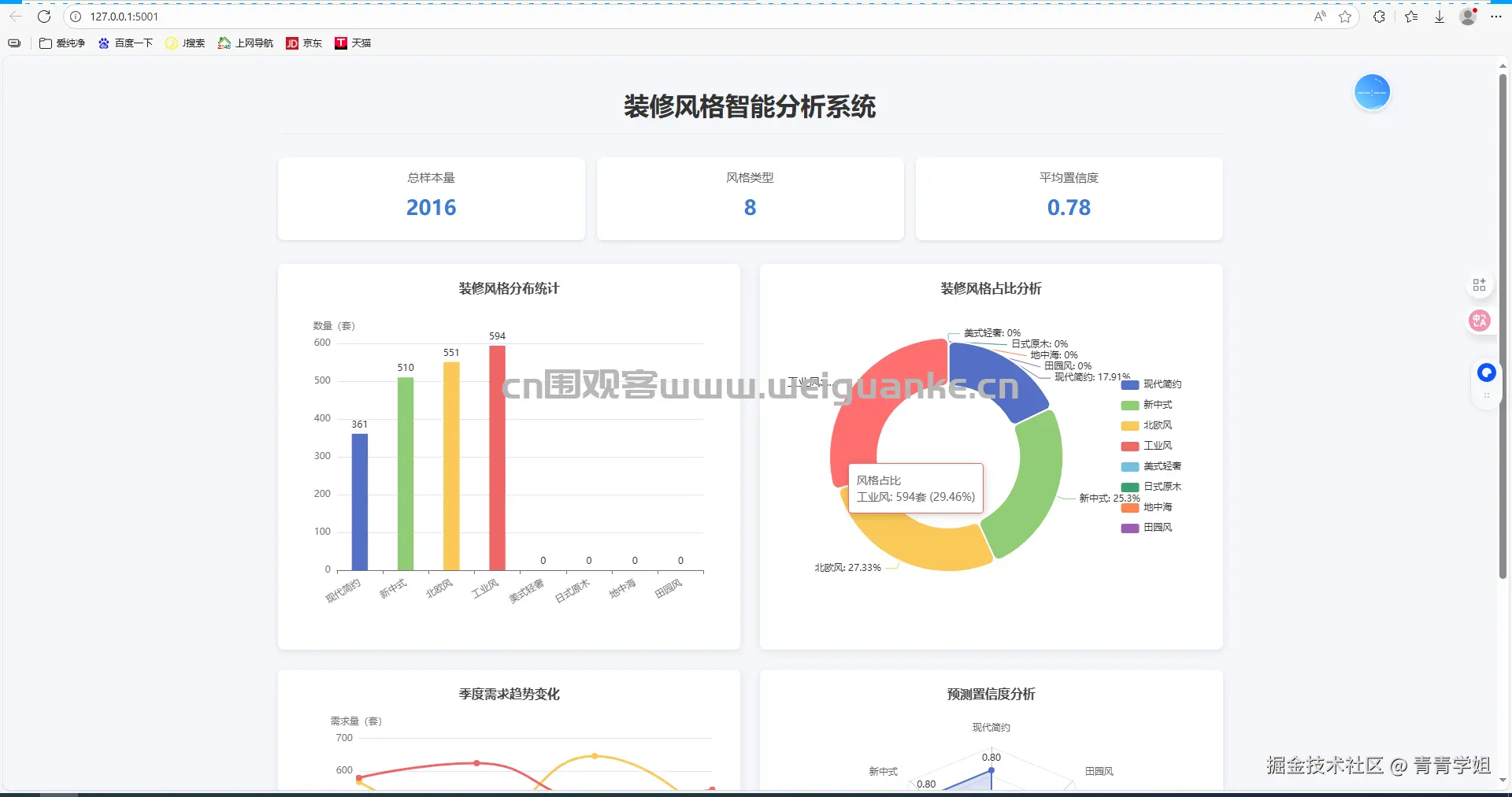
Task: Click the page's vertical scrollbar thumb
Action: click(1503, 326)
